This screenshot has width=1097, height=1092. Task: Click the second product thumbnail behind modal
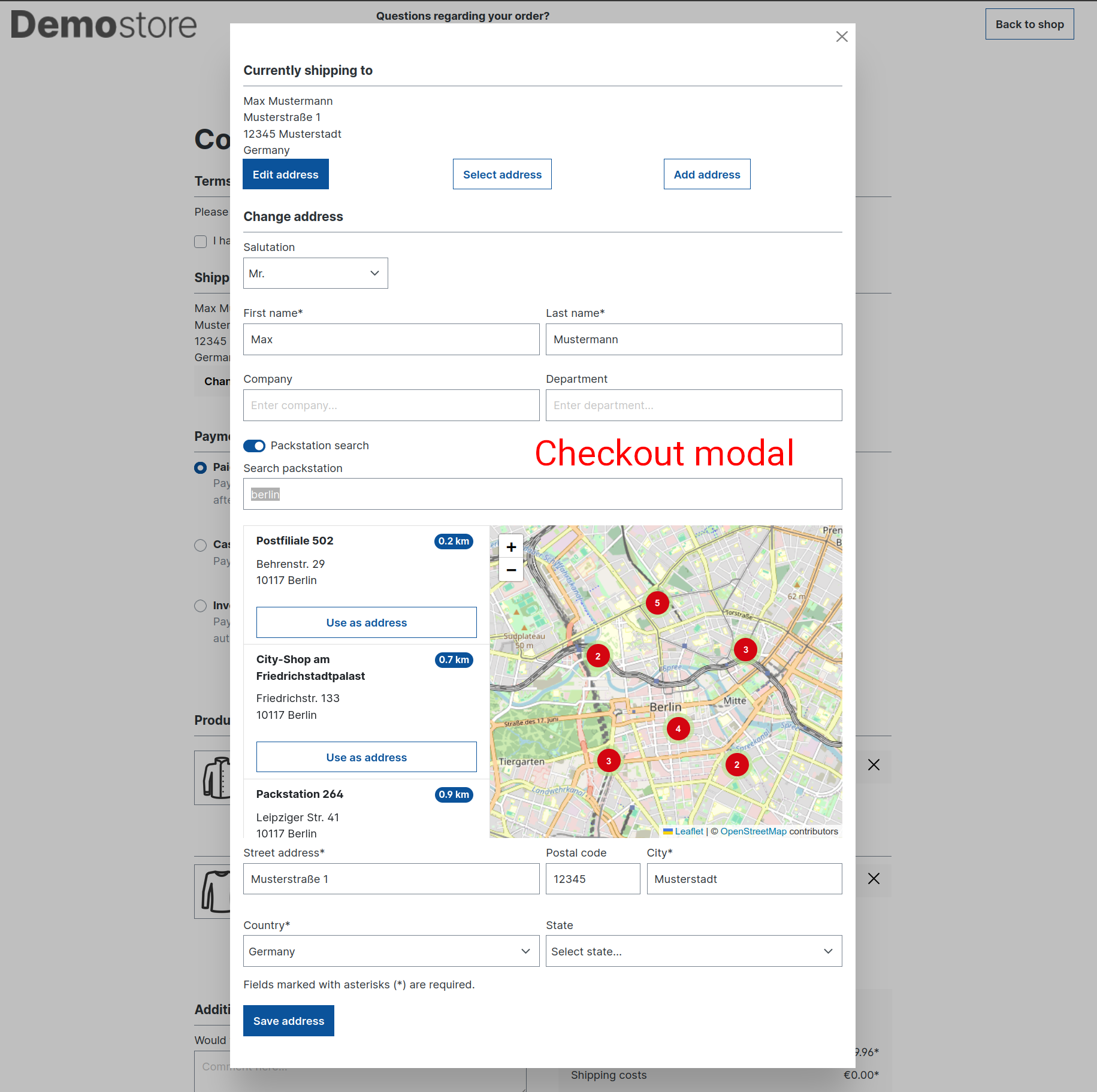[x=213, y=891]
